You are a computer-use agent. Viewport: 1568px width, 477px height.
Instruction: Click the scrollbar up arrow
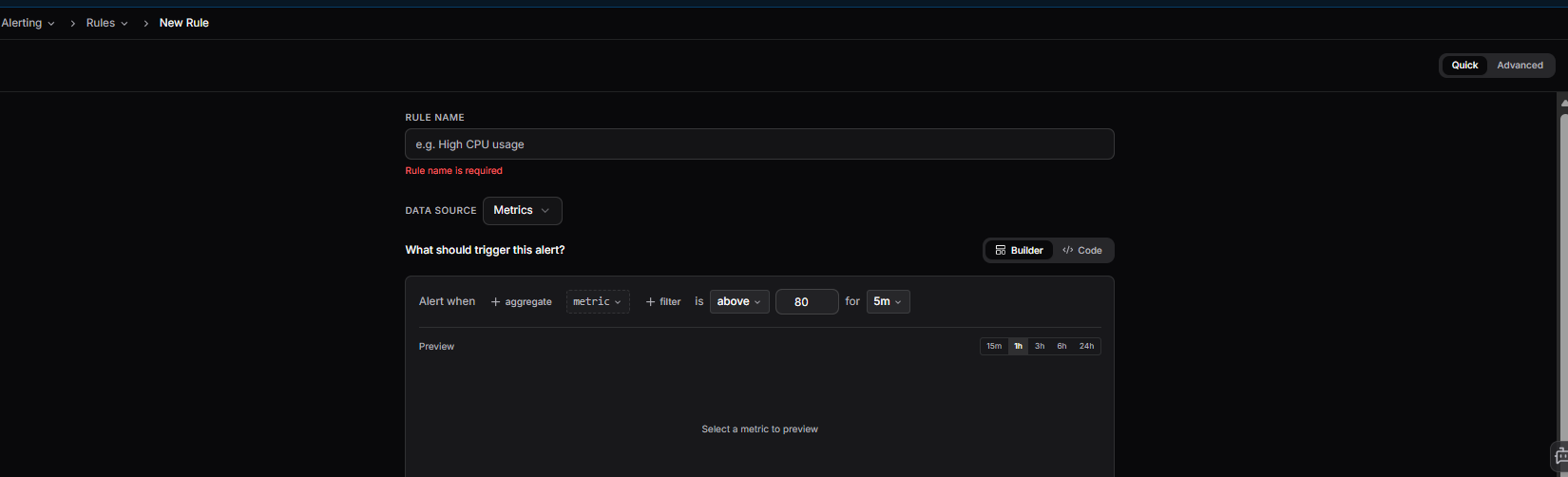tap(1563, 102)
